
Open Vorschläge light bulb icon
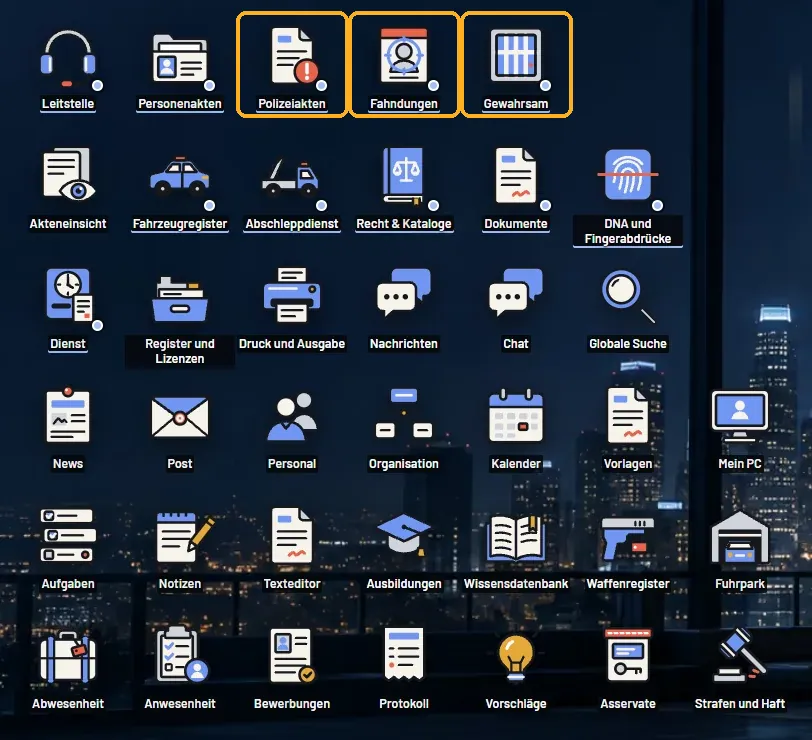pos(516,657)
